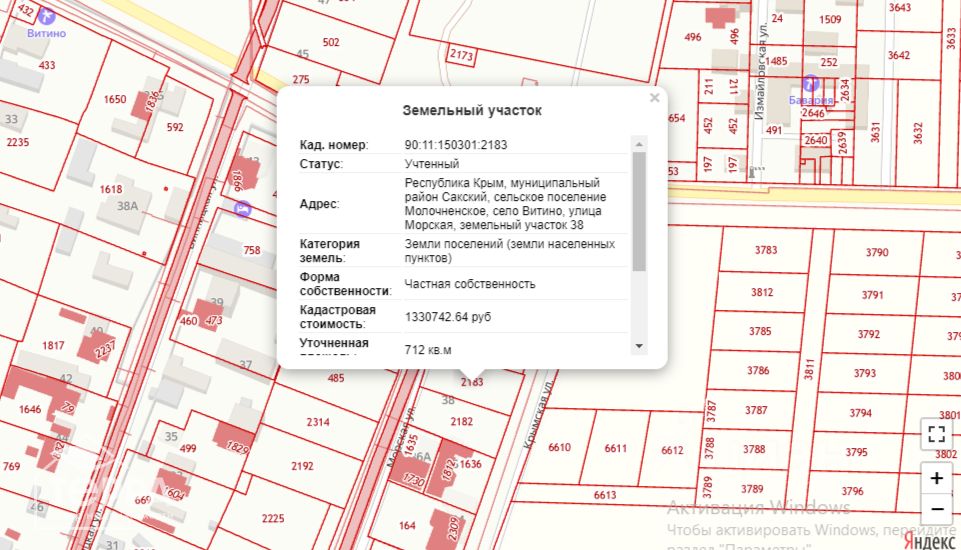Select building 1829 on the map
This screenshot has width=961, height=550.
click(238, 448)
